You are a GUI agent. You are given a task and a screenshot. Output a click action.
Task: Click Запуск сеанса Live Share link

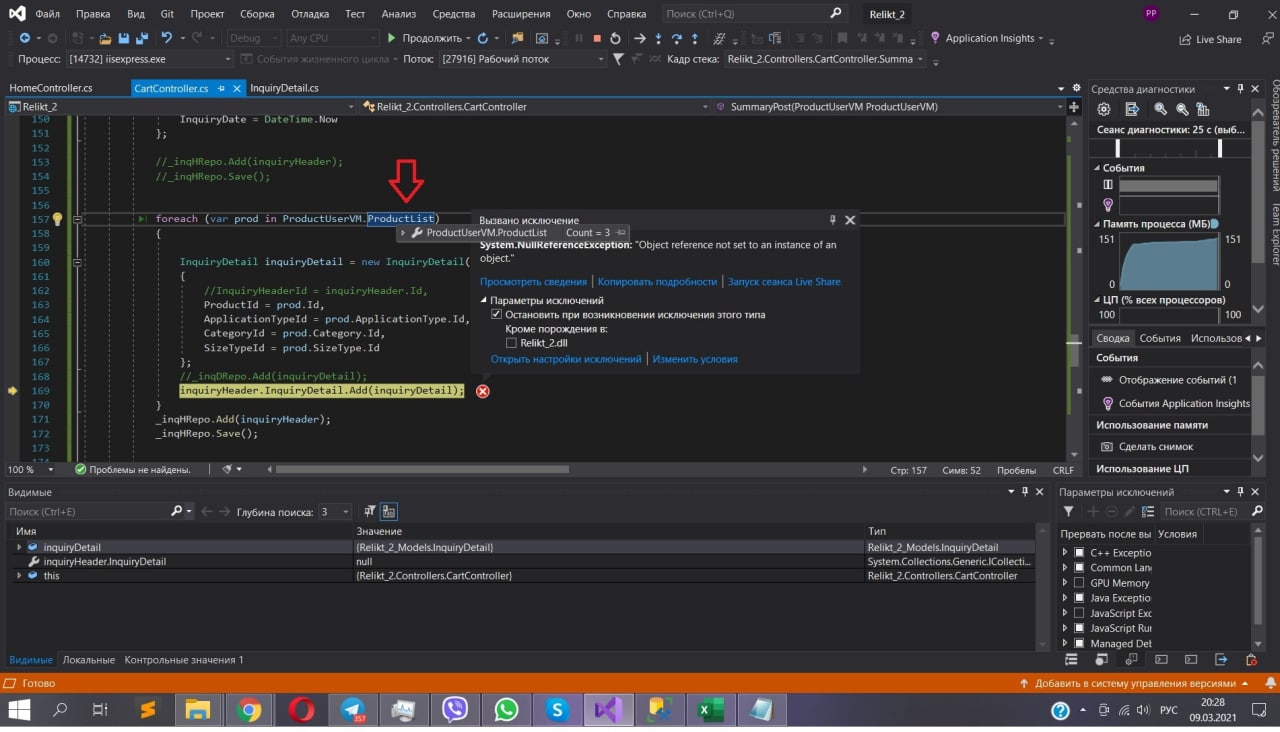click(x=784, y=282)
